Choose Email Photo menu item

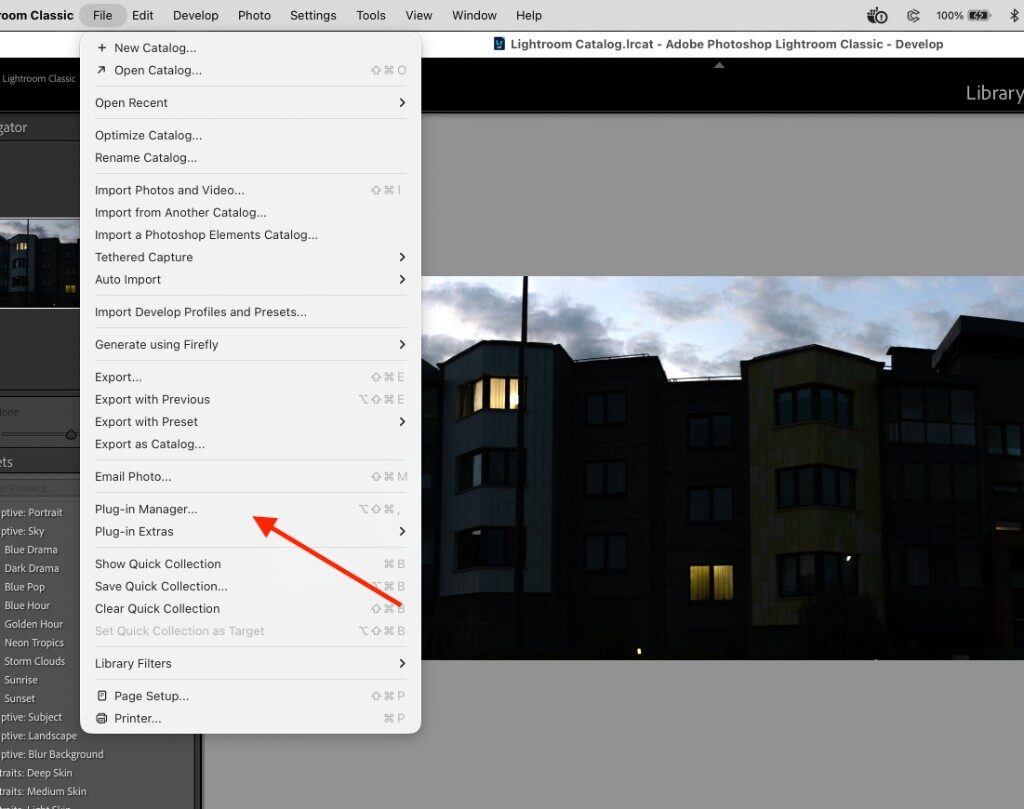250,477
